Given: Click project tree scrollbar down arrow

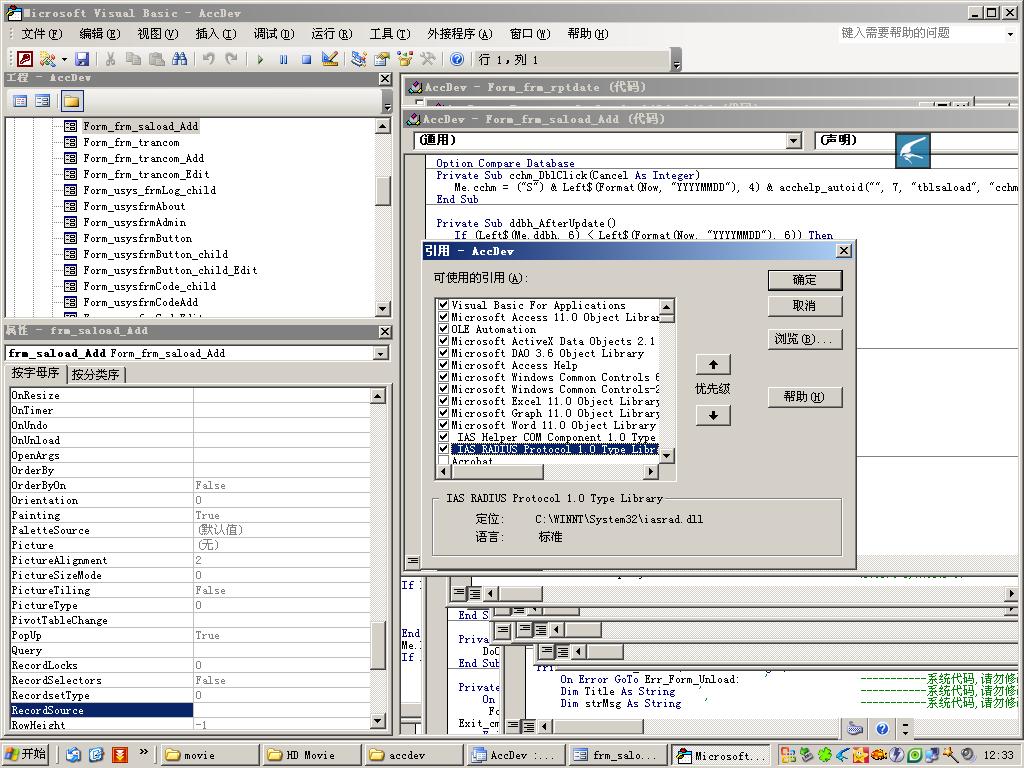Looking at the screenshot, I should [x=383, y=308].
